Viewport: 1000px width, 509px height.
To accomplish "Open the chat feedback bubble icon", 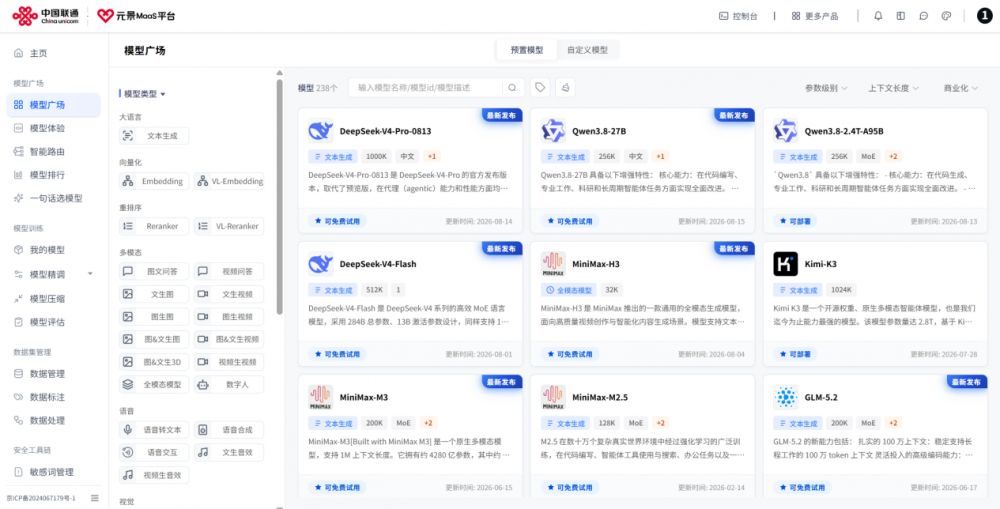I will (923, 16).
